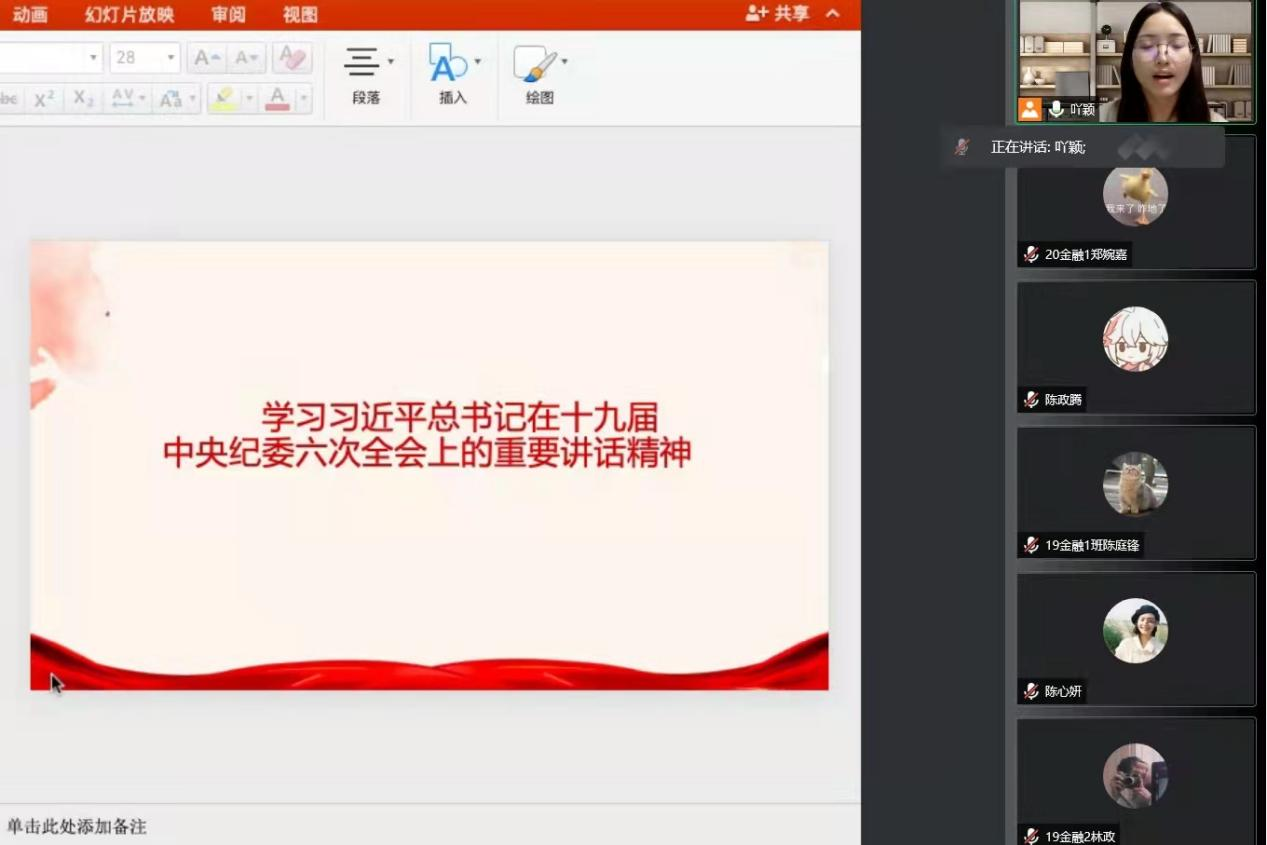Select 陈心妍's participant avatar
The width and height of the screenshot is (1267, 845).
tap(1135, 630)
